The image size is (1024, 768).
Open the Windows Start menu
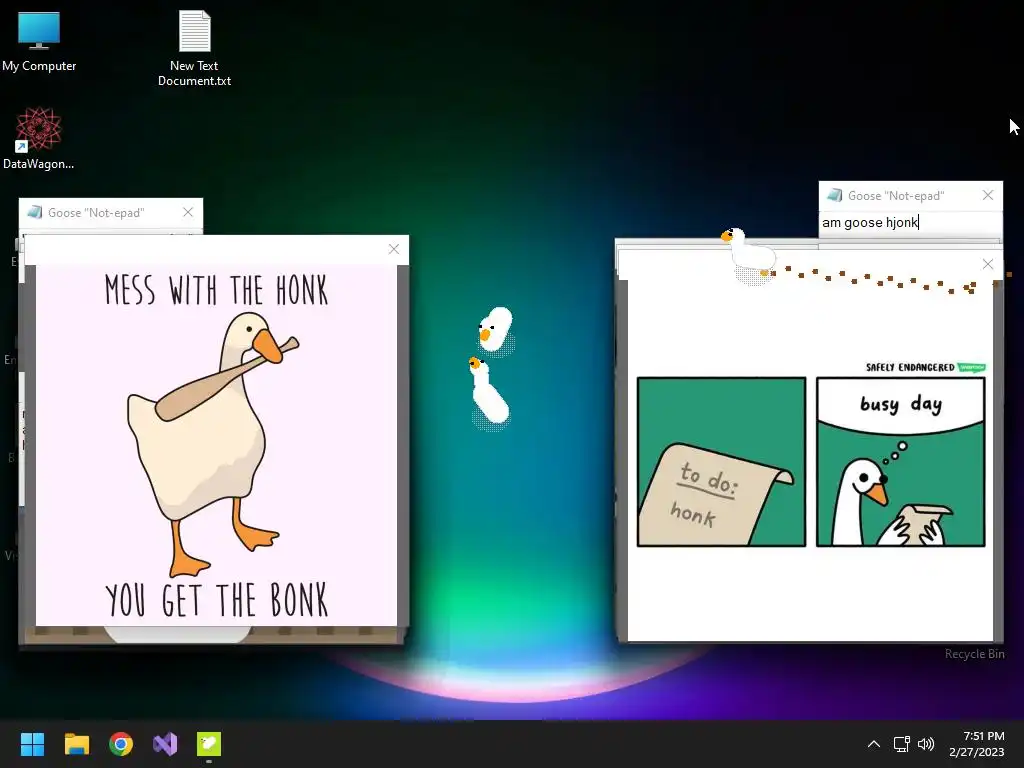tap(32, 744)
